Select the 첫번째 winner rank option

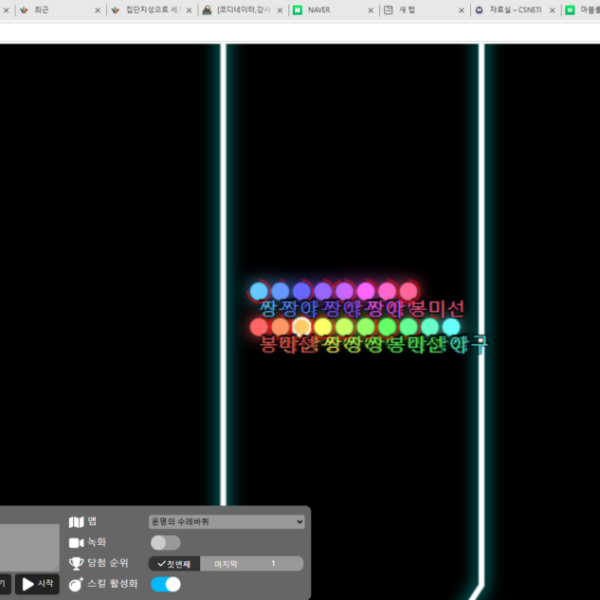click(175, 563)
